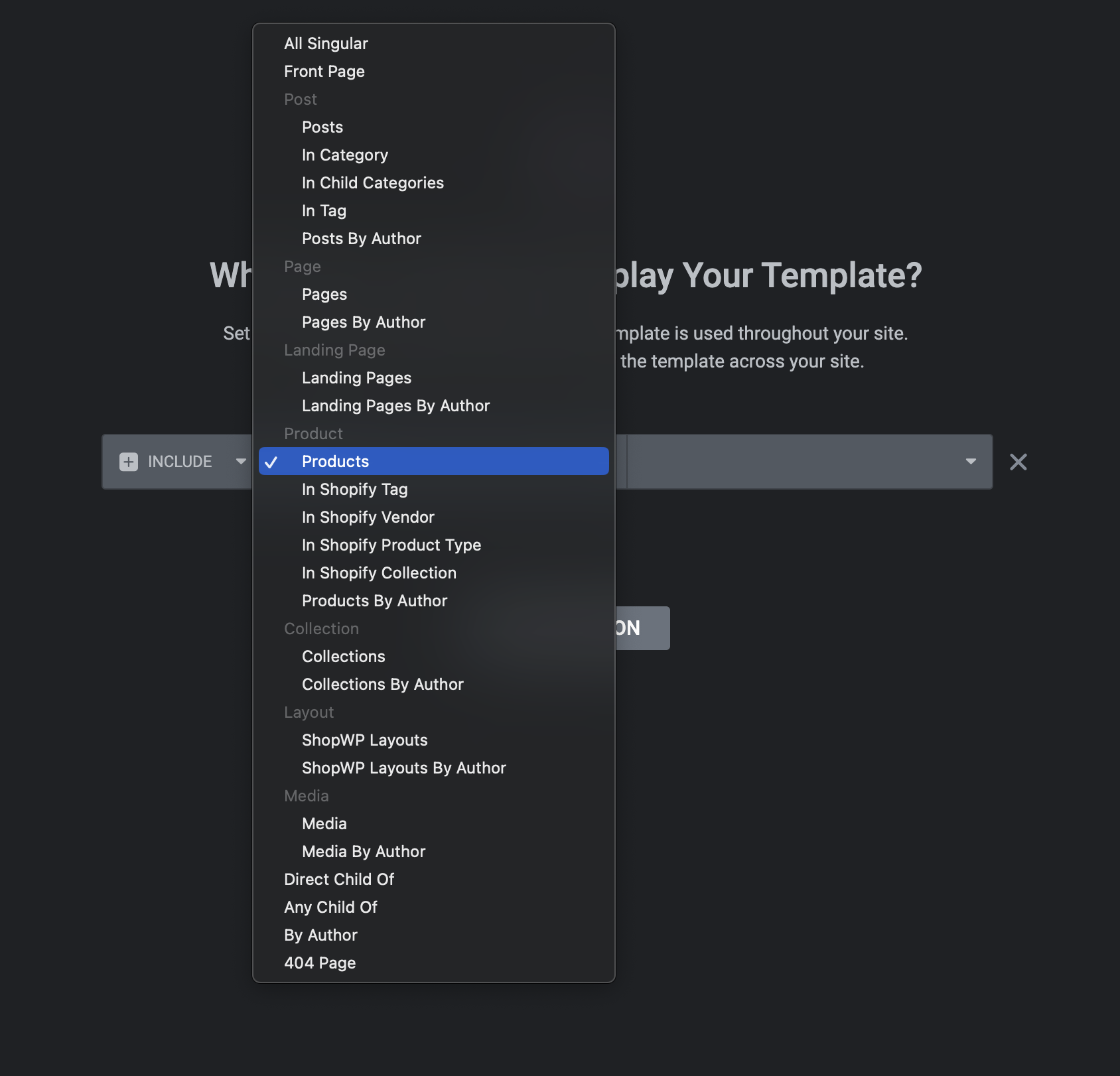Select the Posts condition
This screenshot has height=1076, width=1120.
coord(322,127)
